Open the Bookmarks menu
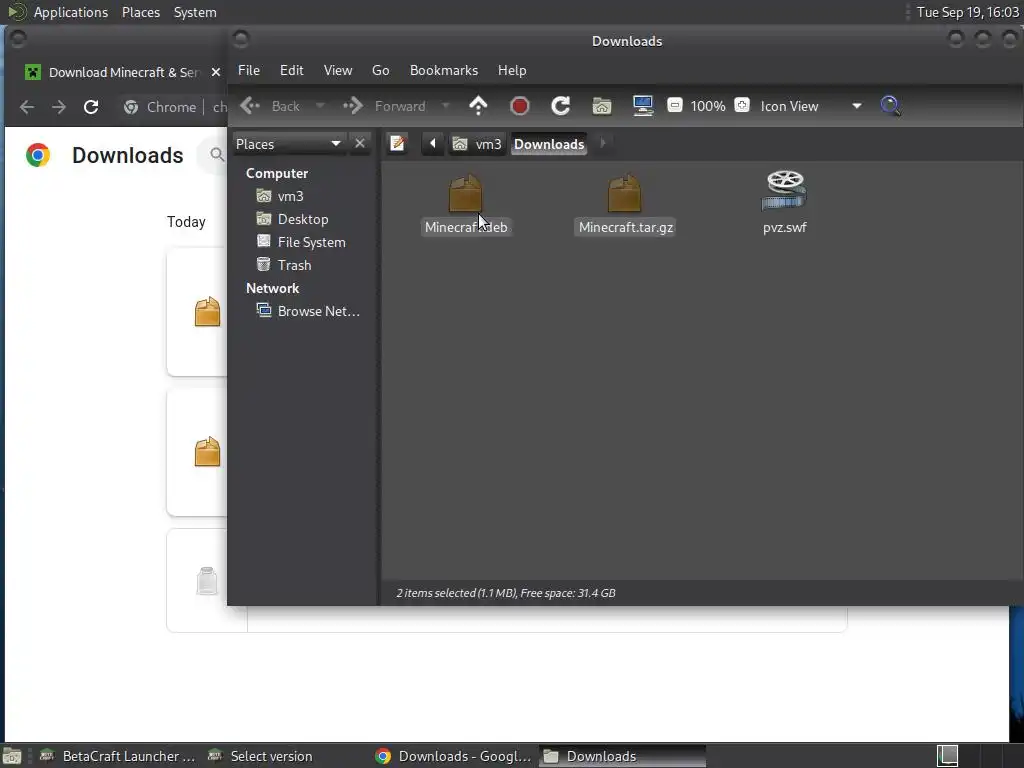 pos(443,71)
